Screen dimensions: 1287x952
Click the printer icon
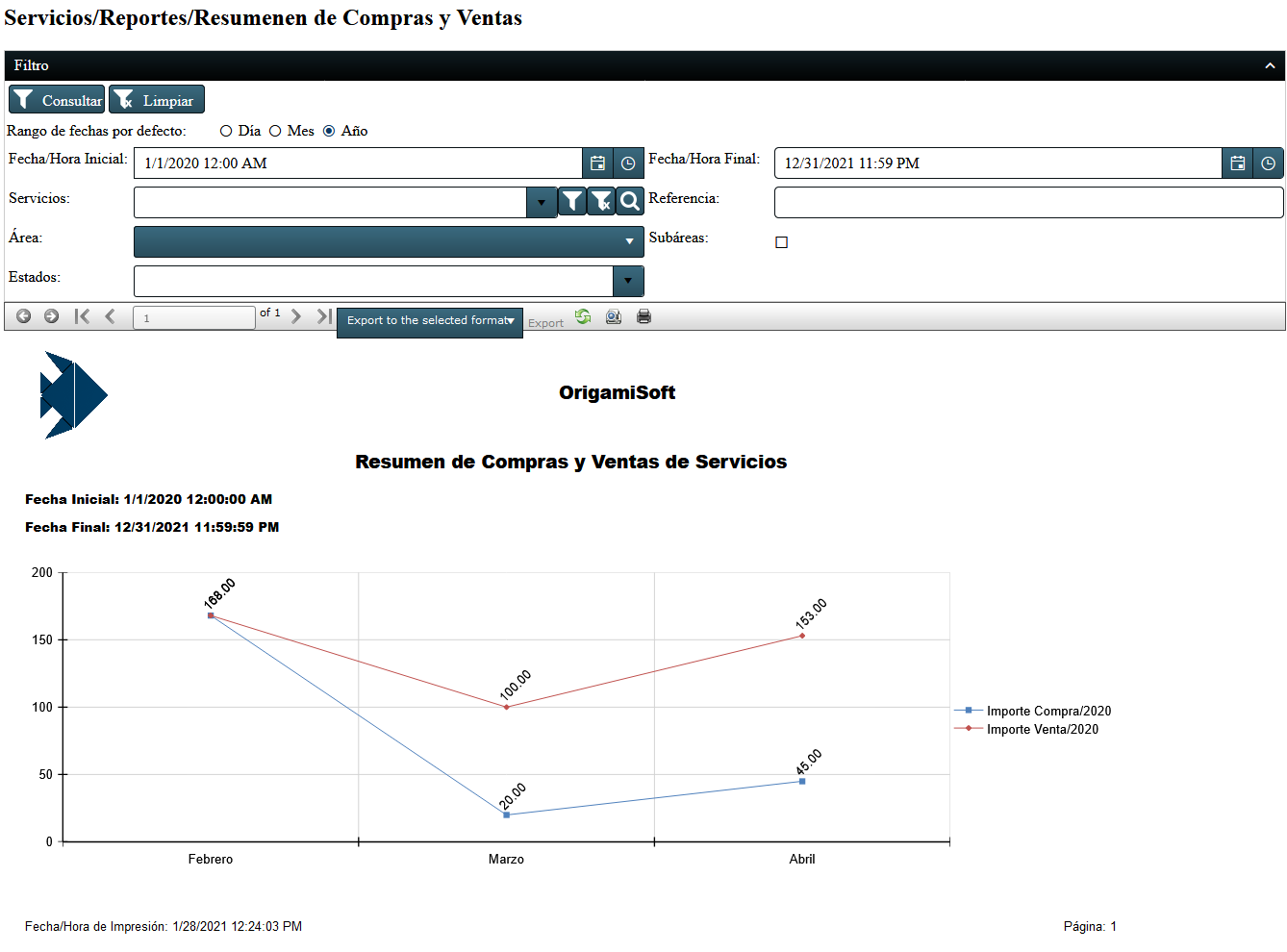point(644,316)
